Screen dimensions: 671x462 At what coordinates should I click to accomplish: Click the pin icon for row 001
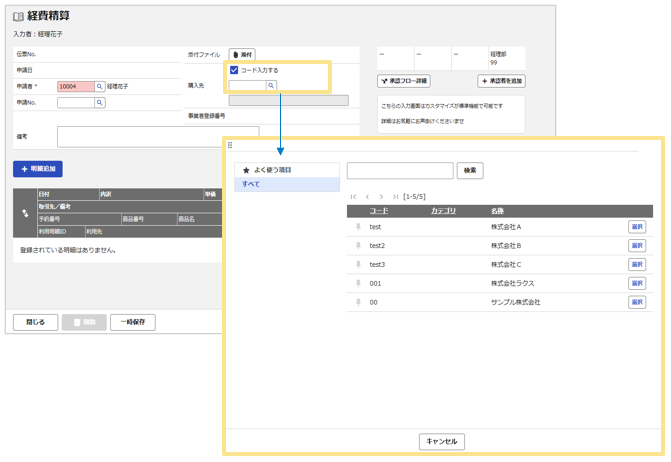359,283
